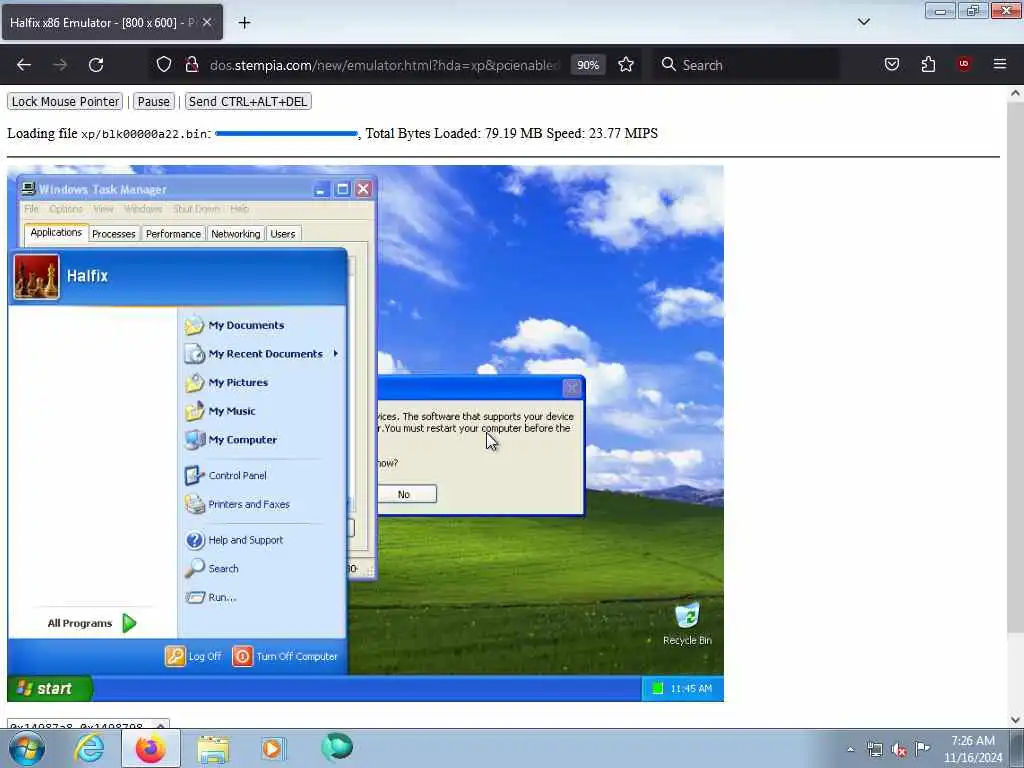This screenshot has width=1024, height=768.
Task: Click the muted volume tray icon
Action: [899, 750]
